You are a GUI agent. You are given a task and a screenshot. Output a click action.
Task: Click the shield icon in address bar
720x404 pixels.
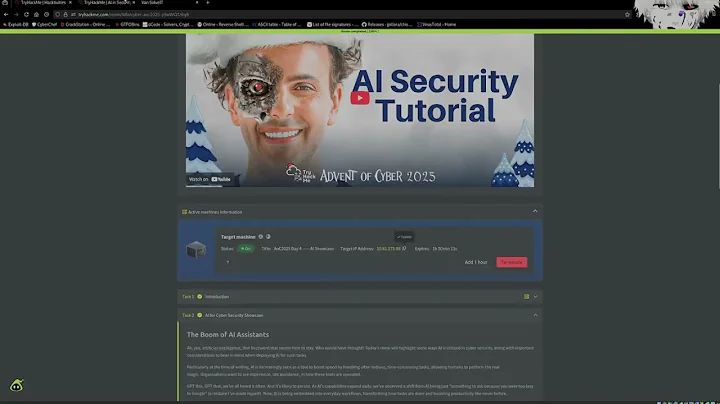click(57, 15)
